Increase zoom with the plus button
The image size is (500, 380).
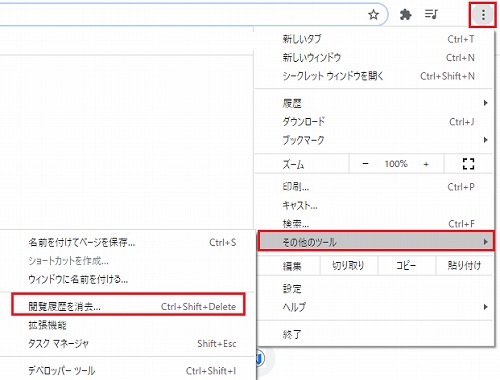coord(426,164)
